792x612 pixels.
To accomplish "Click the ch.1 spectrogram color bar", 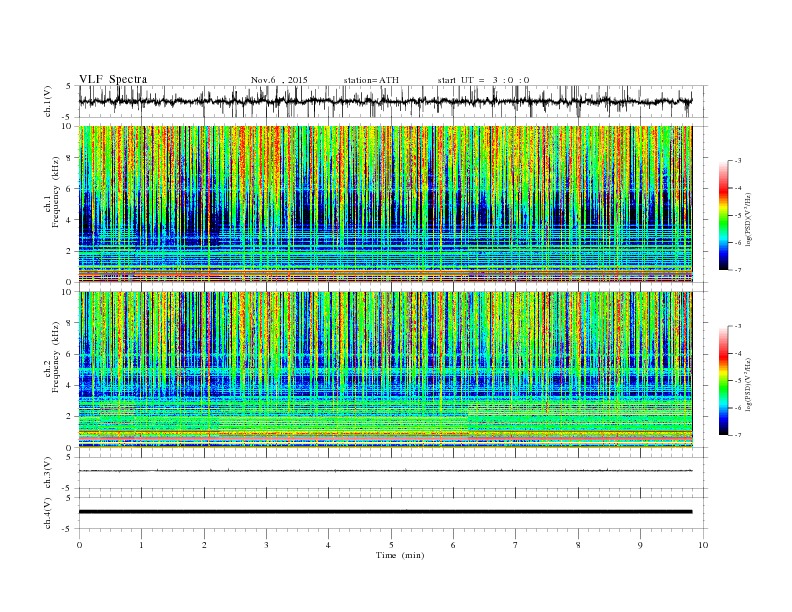I will 724,215.
